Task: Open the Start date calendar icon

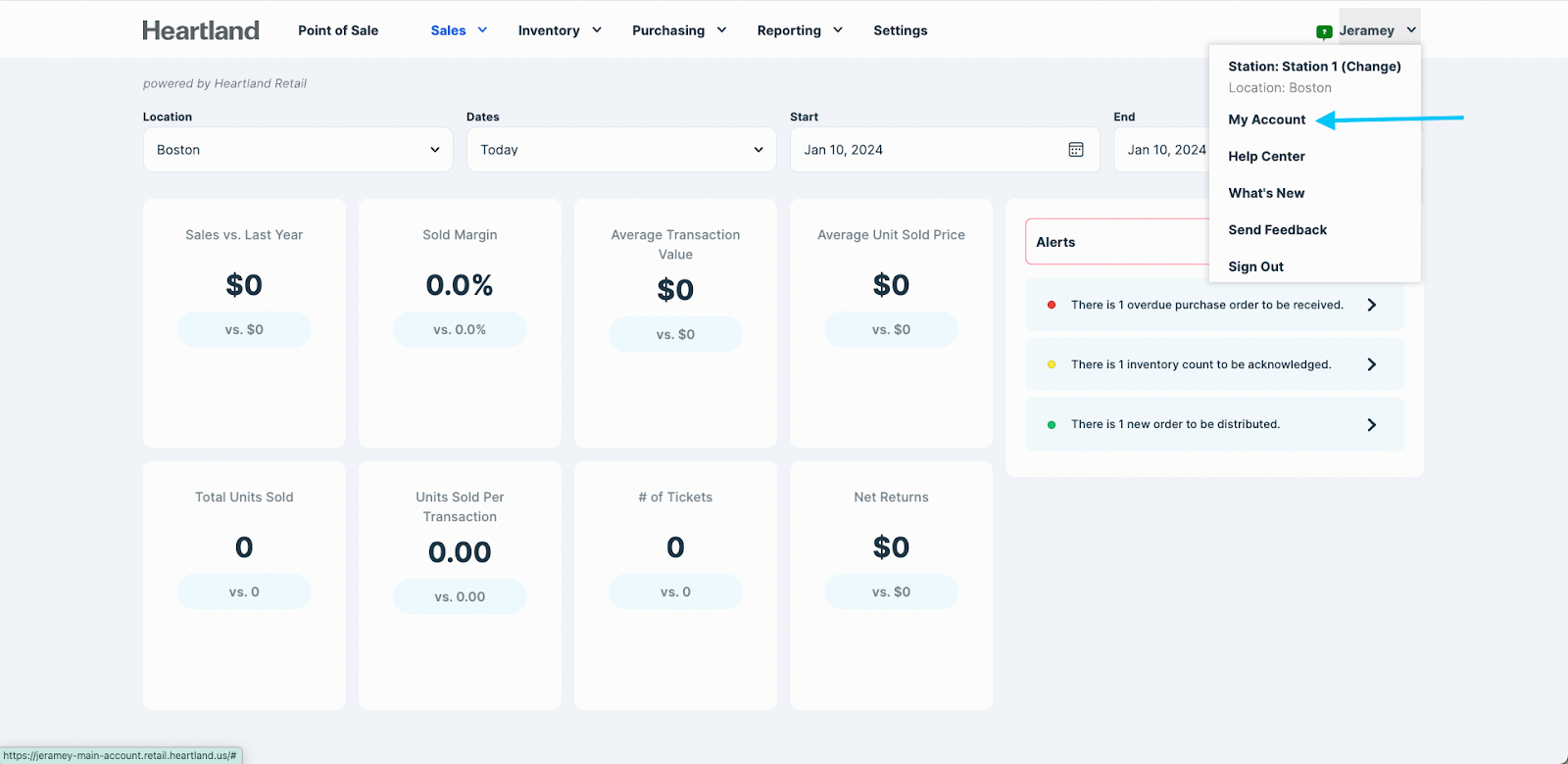Action: 1075,150
